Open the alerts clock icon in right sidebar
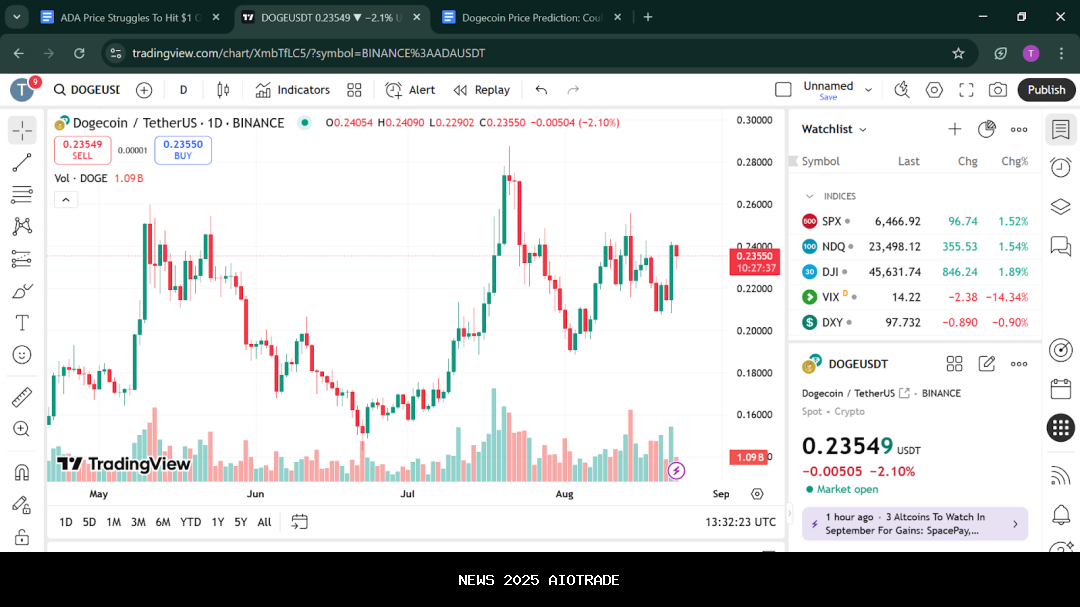 [1061, 168]
